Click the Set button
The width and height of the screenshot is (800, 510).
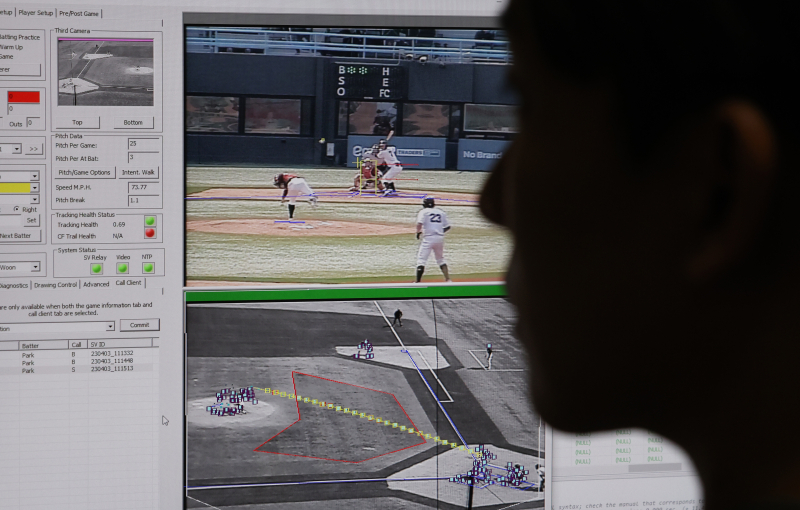32,220
